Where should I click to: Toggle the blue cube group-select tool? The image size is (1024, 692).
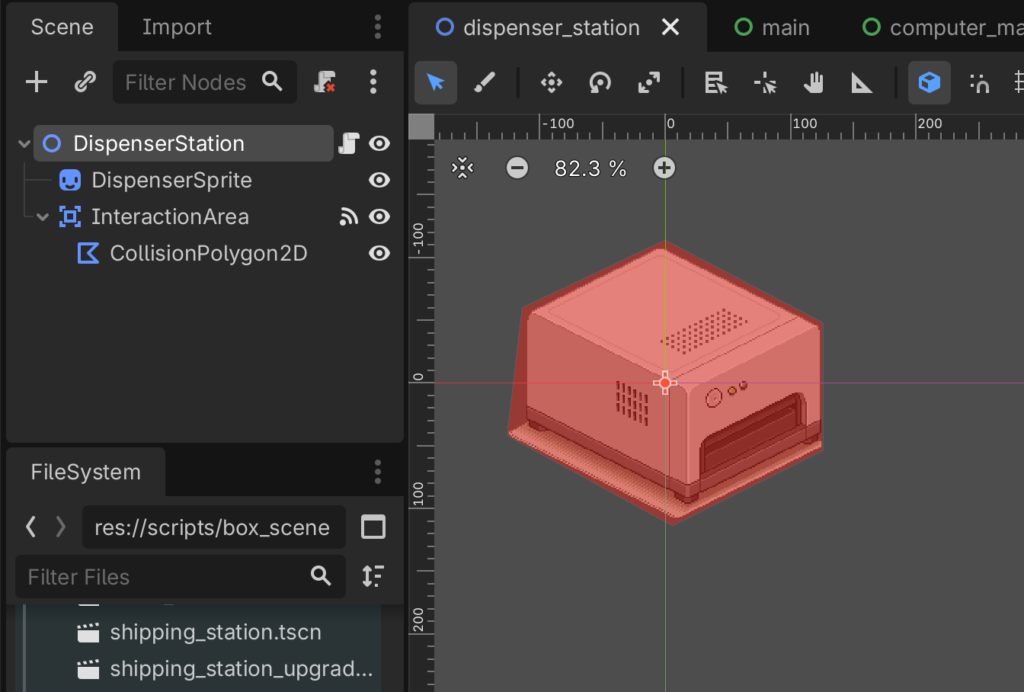(929, 83)
